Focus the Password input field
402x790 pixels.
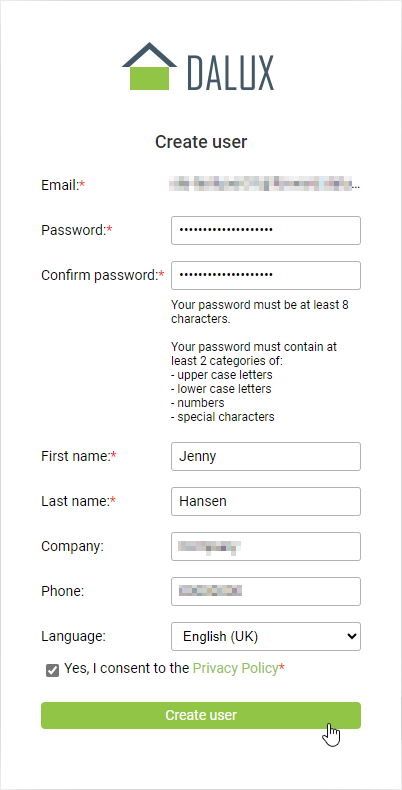coord(266,230)
